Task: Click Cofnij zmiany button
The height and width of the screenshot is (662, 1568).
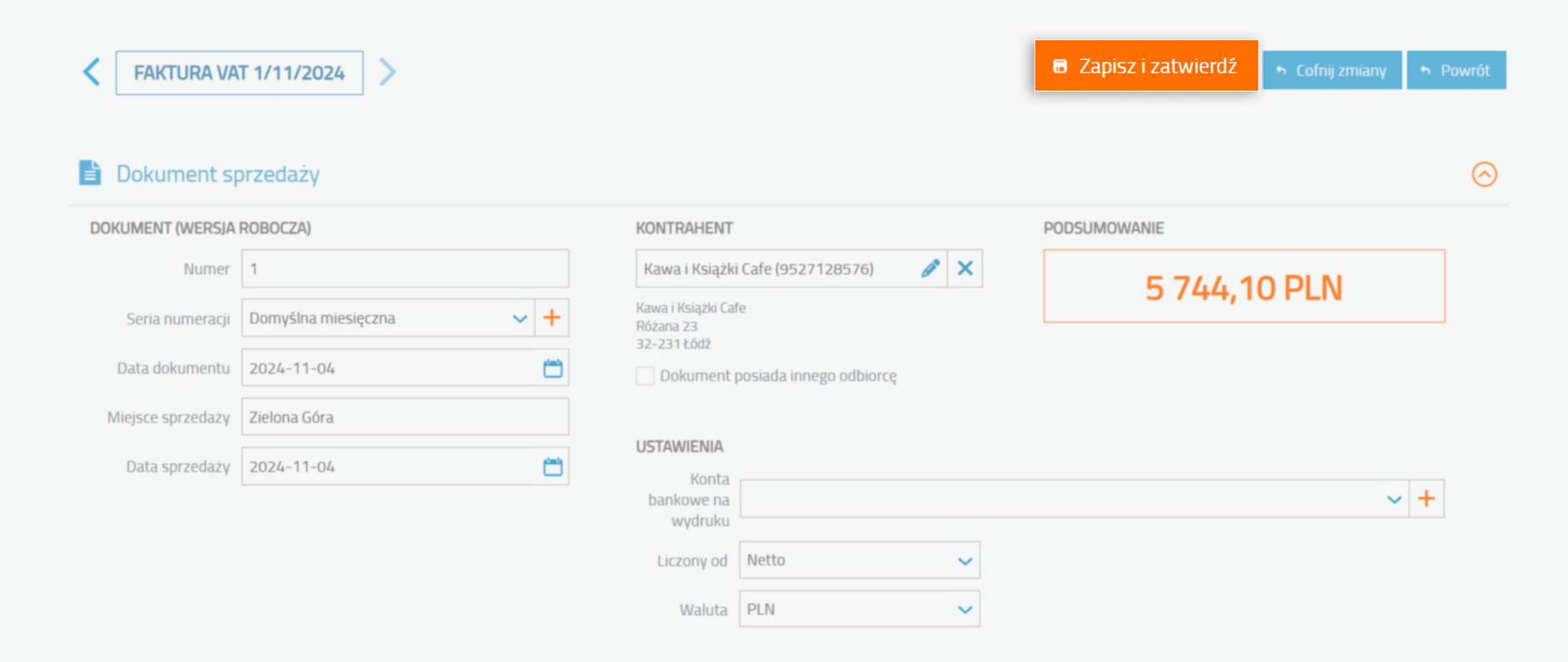Action: click(1332, 70)
